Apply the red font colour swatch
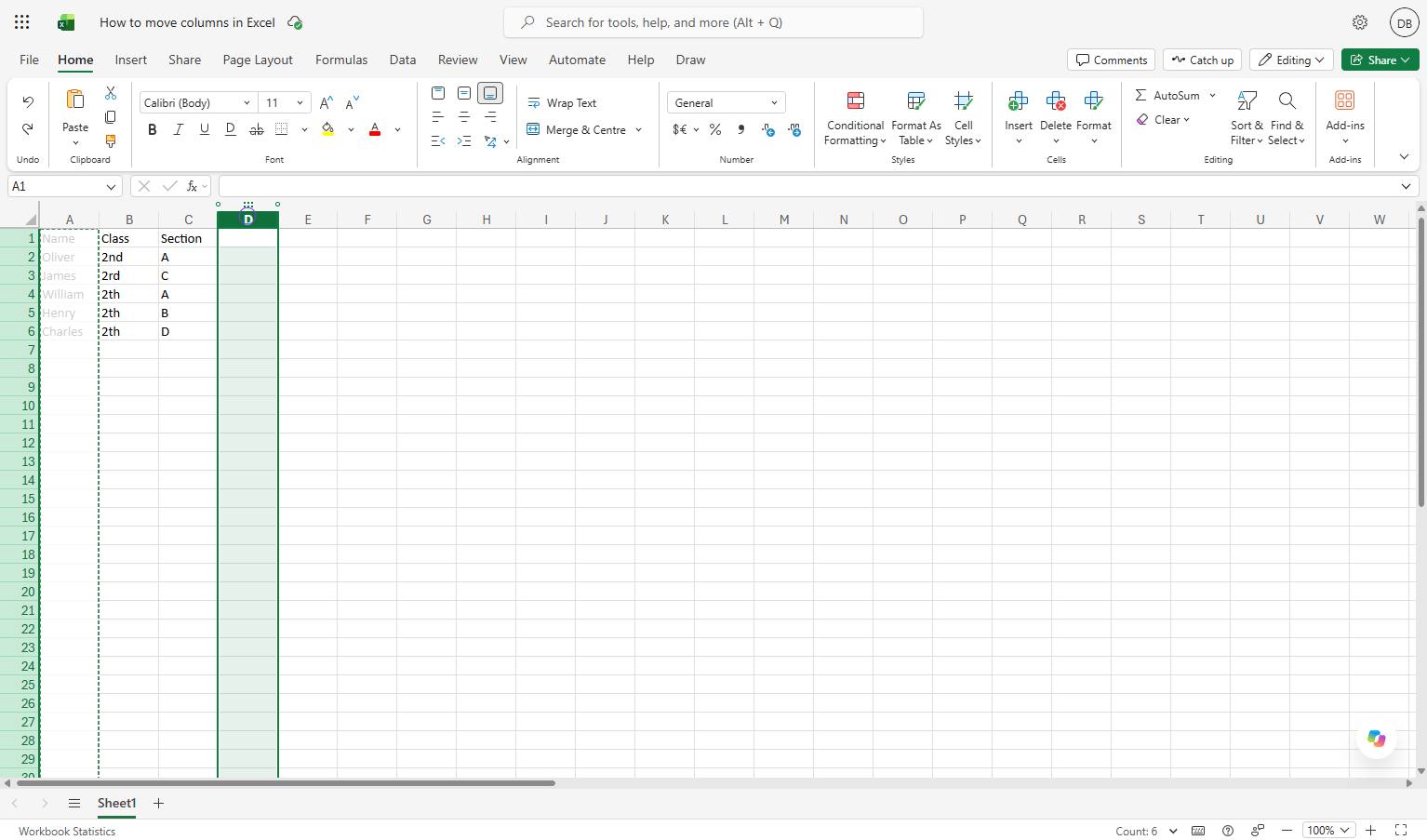The width and height of the screenshot is (1427, 840). coord(375,130)
